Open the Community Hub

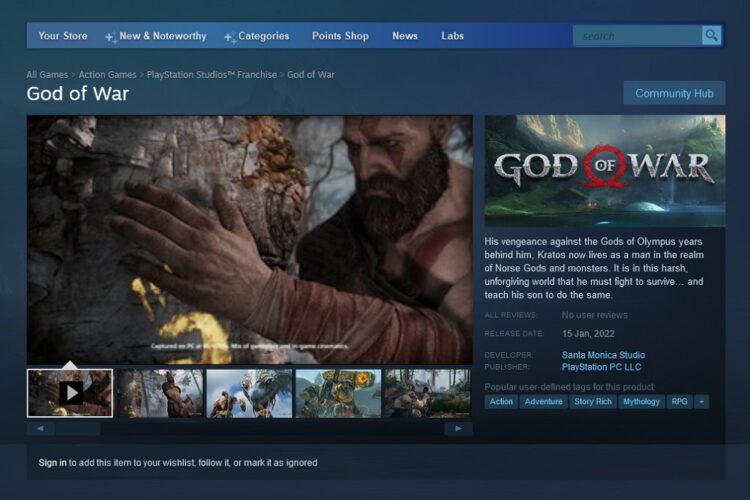(674, 93)
